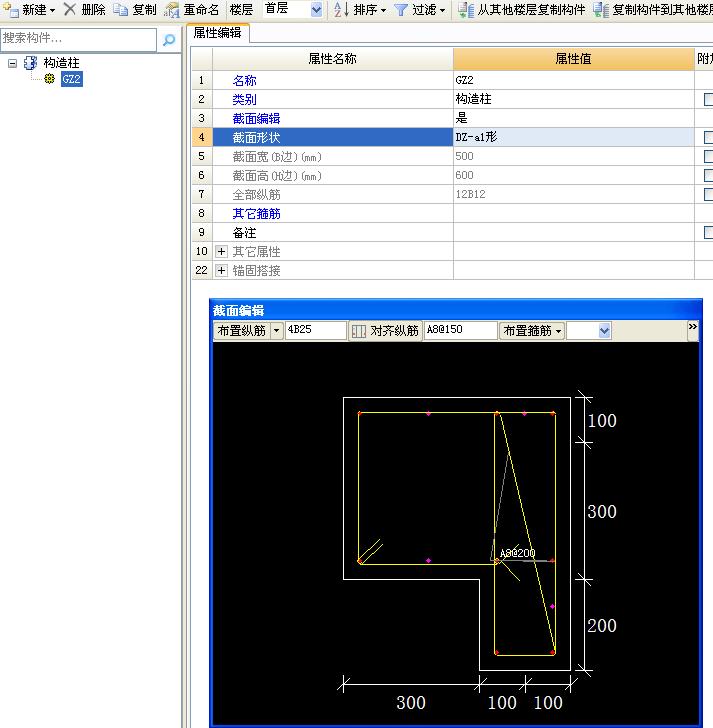
Task: Expand the 其它属性 row
Action: (221, 252)
